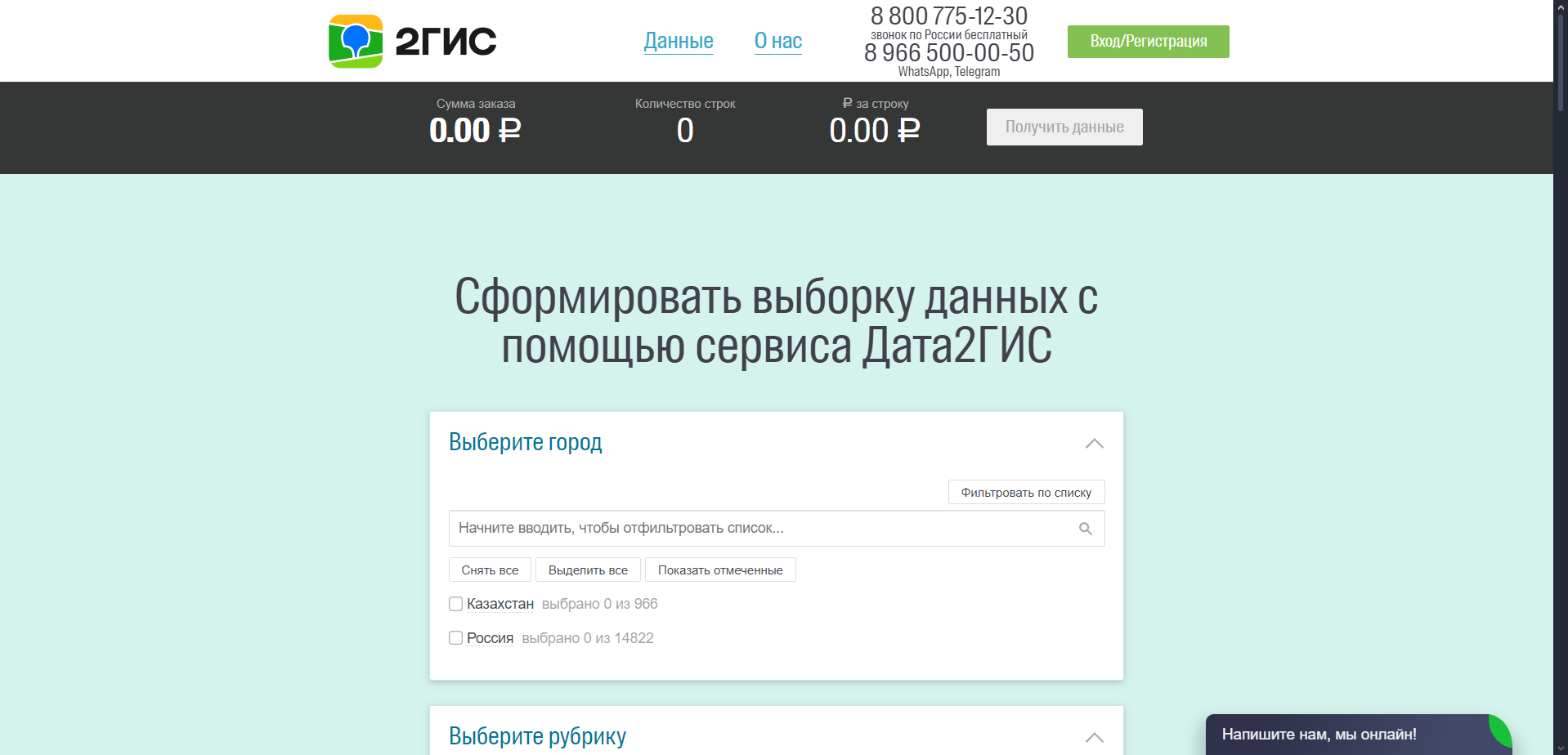The width and height of the screenshot is (1568, 755).
Task: Click the Выберите город heading
Action: click(x=526, y=442)
